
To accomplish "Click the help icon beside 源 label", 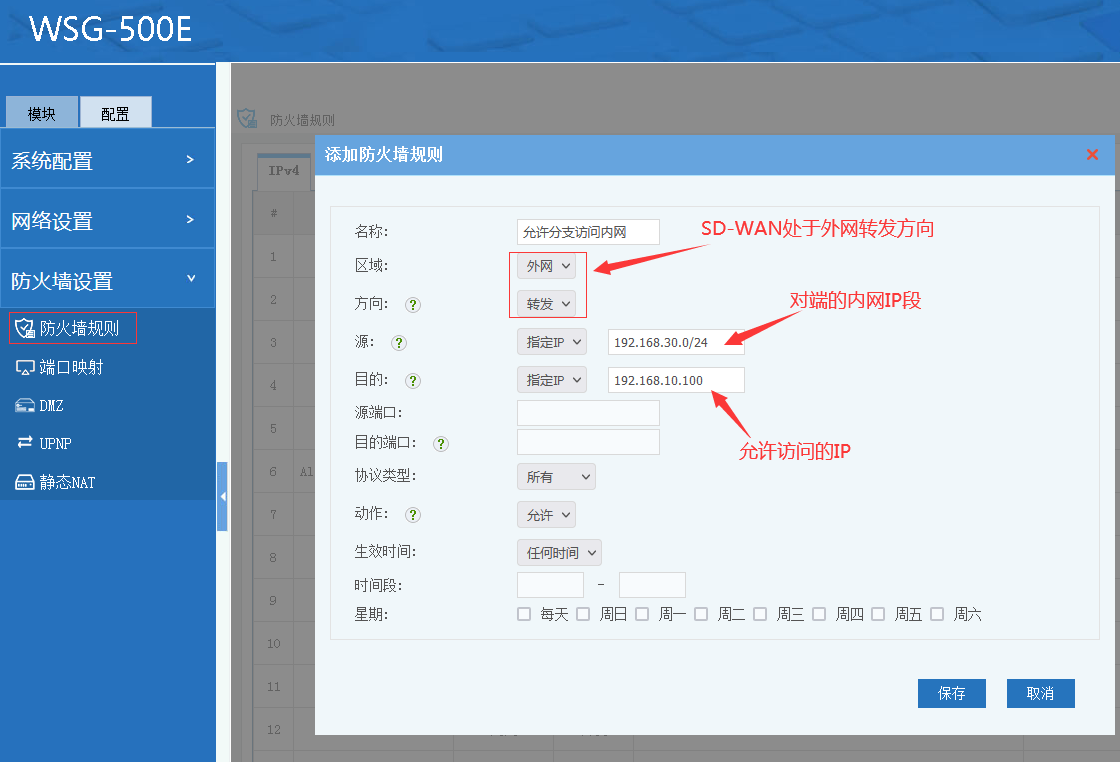I will coord(399,342).
